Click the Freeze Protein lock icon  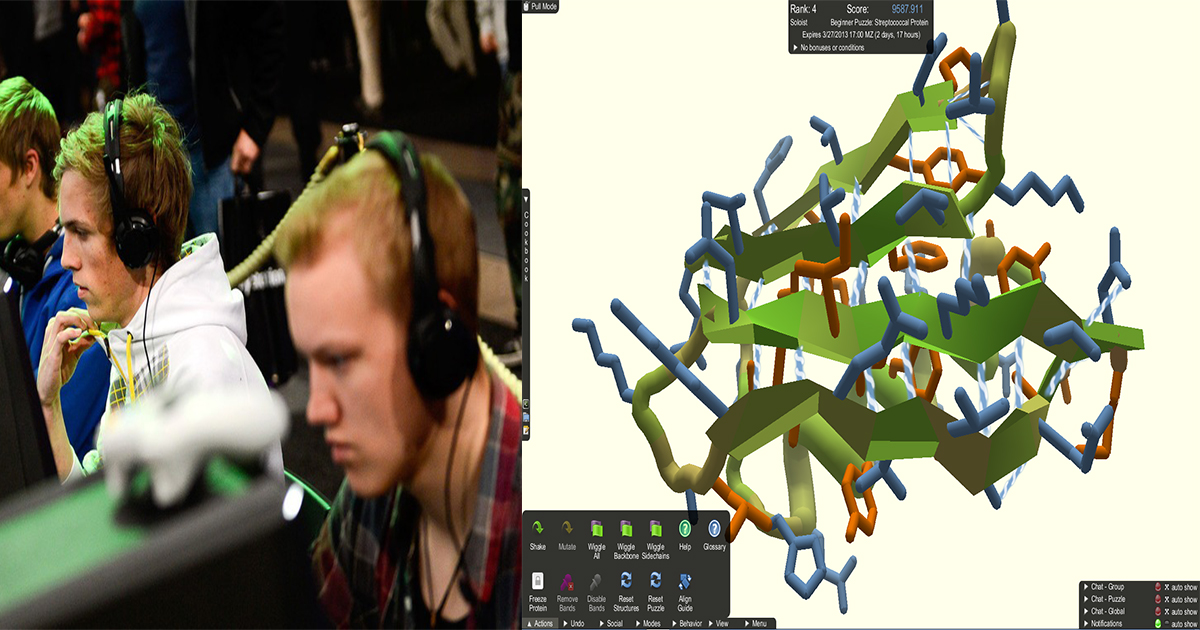pos(538,581)
